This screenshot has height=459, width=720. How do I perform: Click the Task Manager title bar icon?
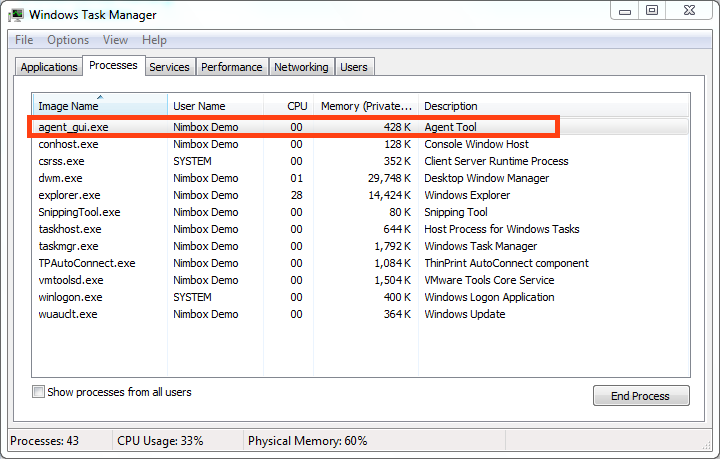click(17, 15)
